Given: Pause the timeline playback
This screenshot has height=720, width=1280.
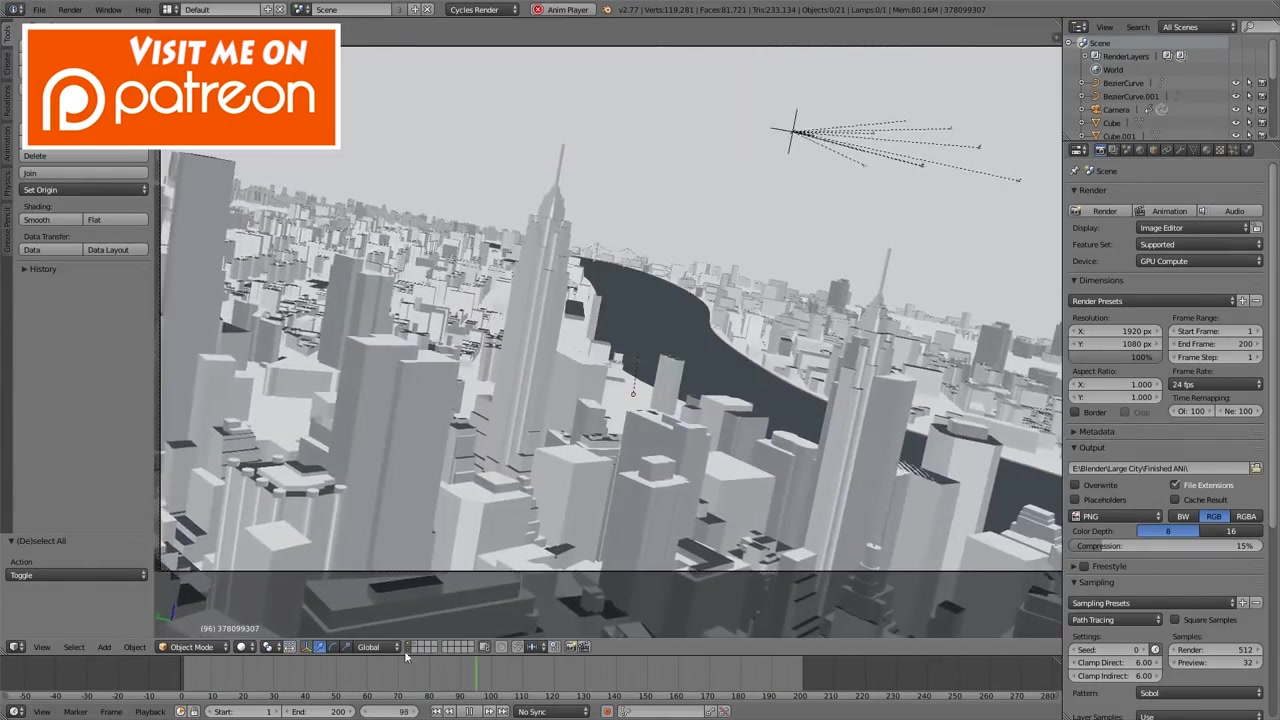Looking at the screenshot, I should point(469,712).
